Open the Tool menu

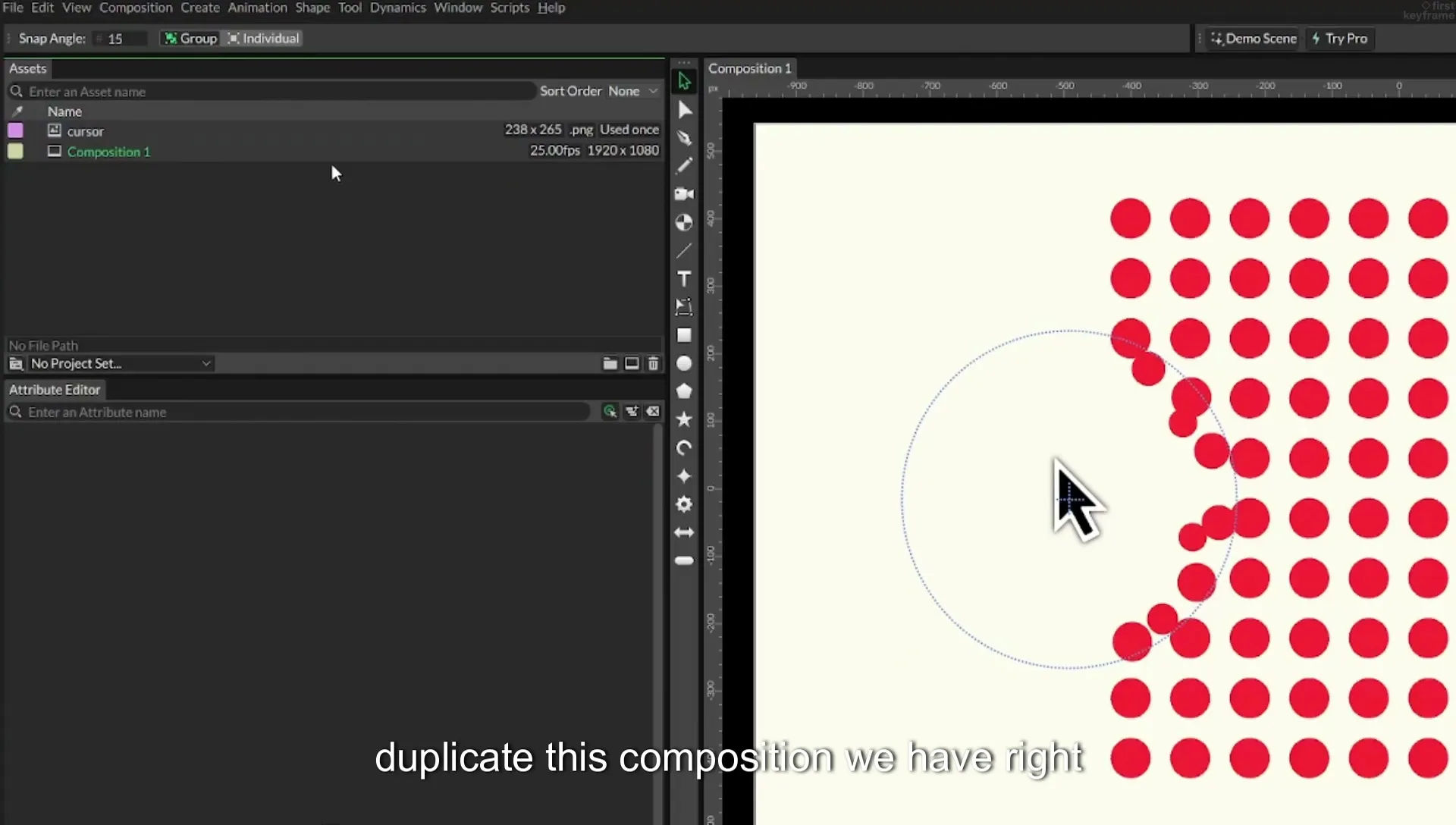tap(350, 8)
